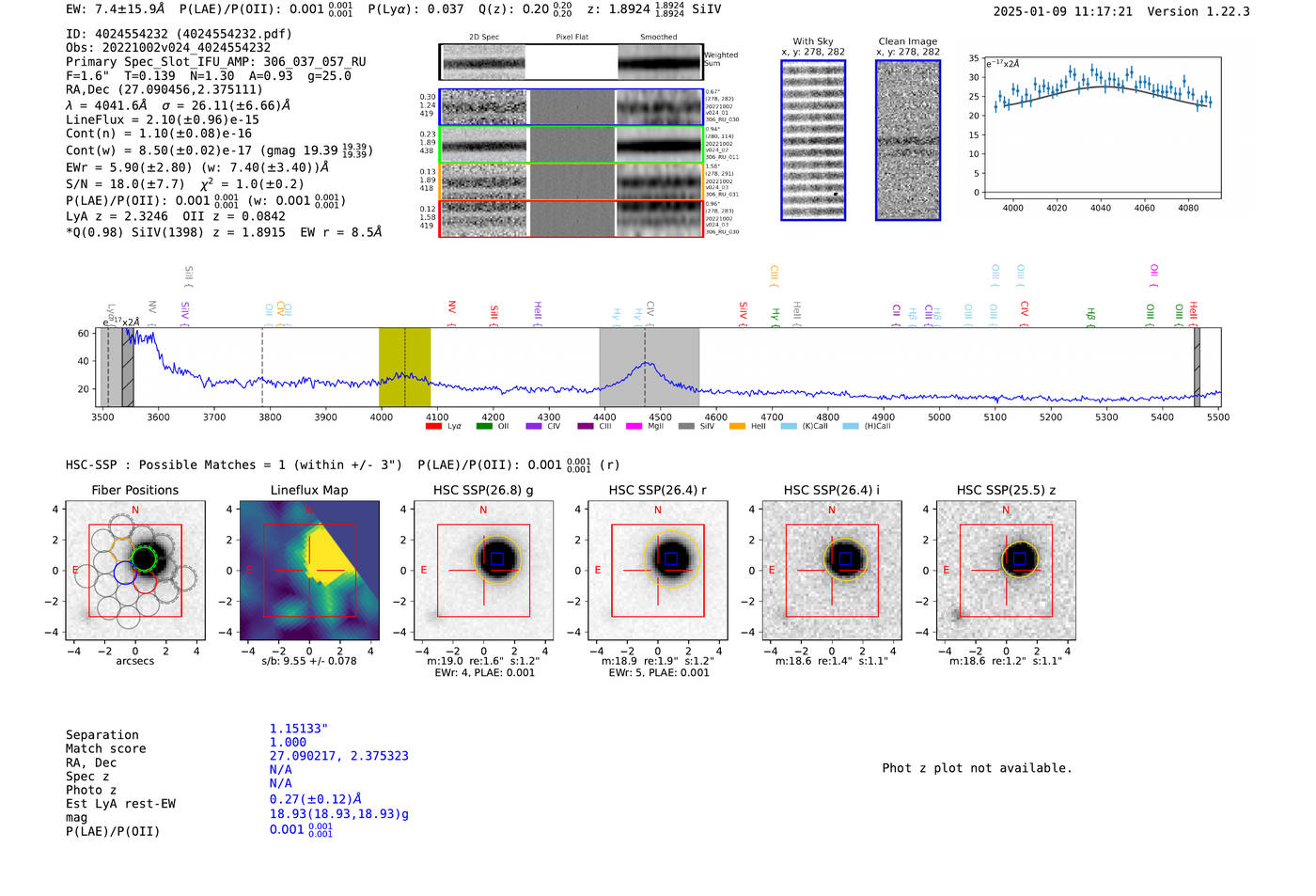Click the MgII magenta legend swatch

pyautogui.click(x=634, y=426)
